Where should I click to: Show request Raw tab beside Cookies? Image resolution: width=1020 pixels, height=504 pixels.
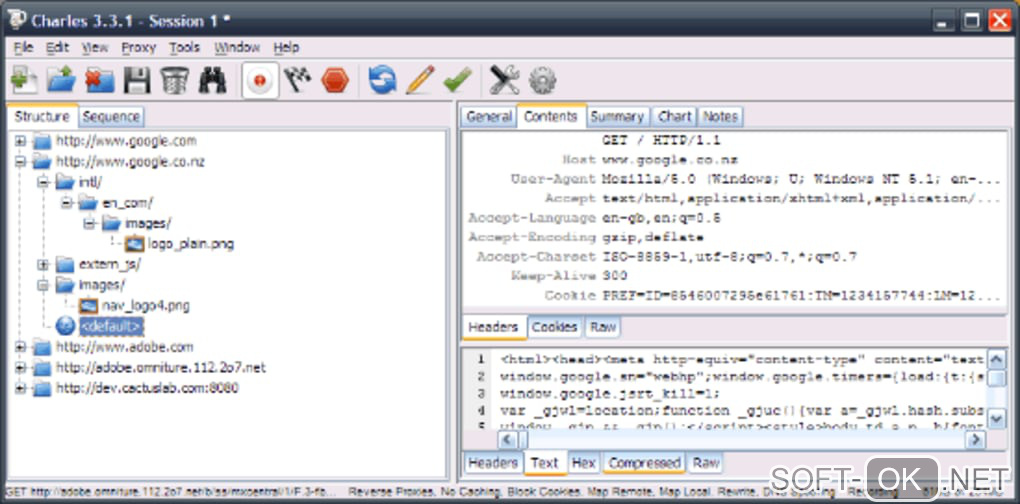click(x=602, y=327)
